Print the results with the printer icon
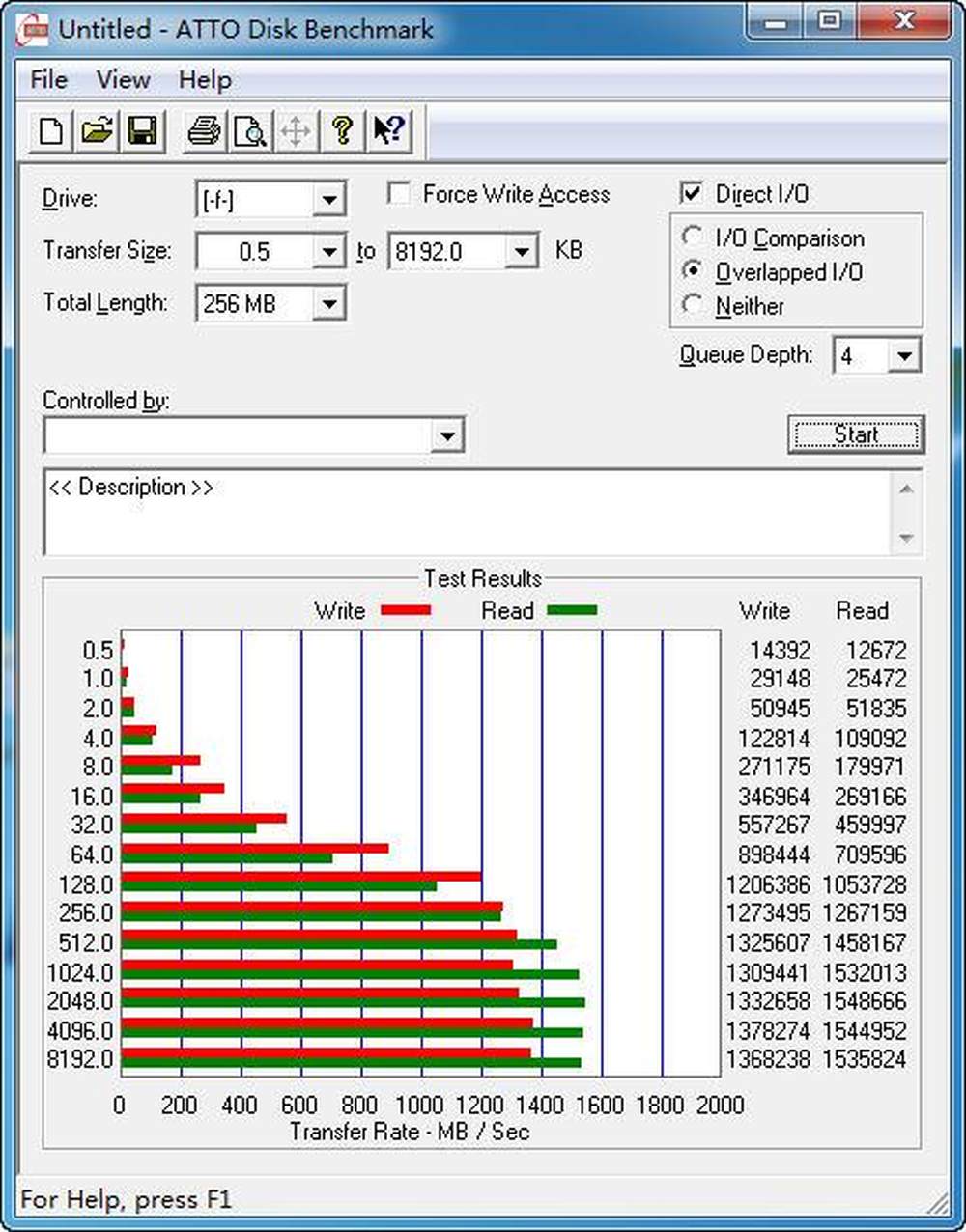Screen dimensions: 966x1232 coord(204,130)
